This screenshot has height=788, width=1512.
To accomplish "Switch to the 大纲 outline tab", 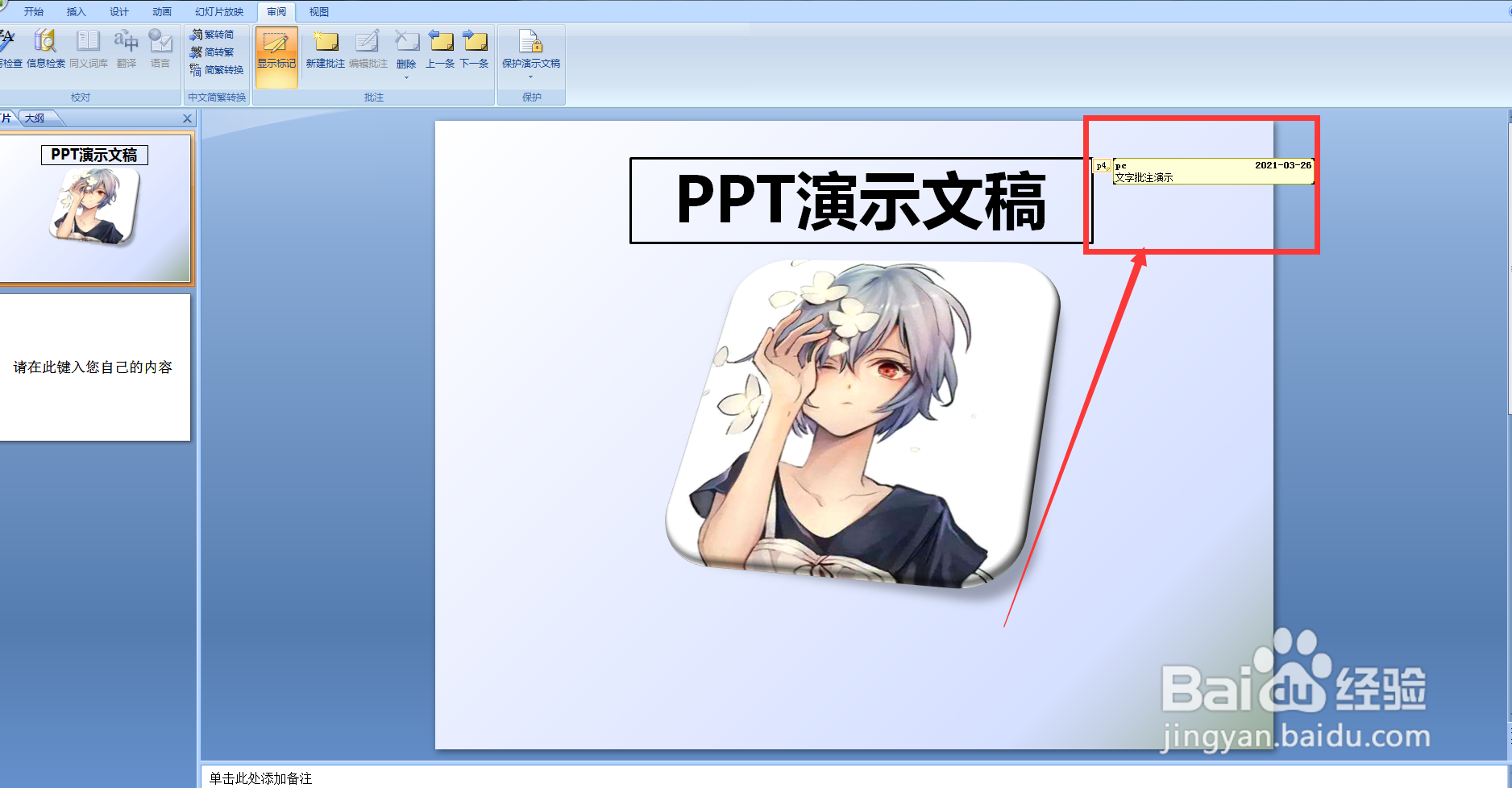I will click(35, 118).
